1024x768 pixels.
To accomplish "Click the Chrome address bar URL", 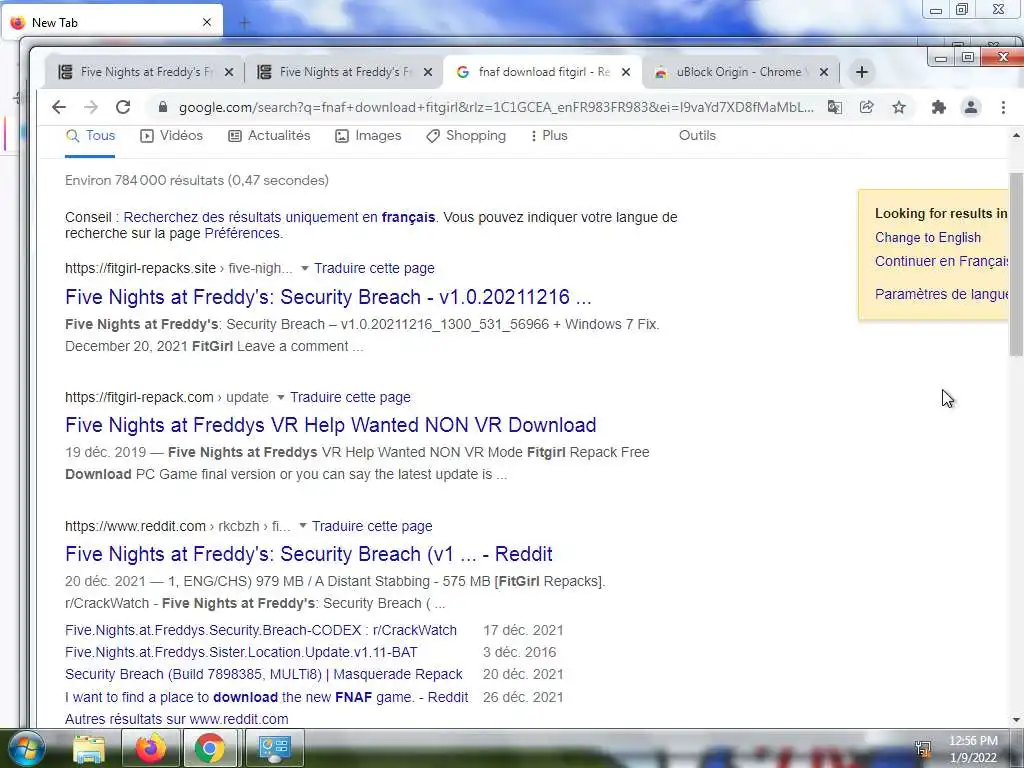I will (x=496, y=107).
